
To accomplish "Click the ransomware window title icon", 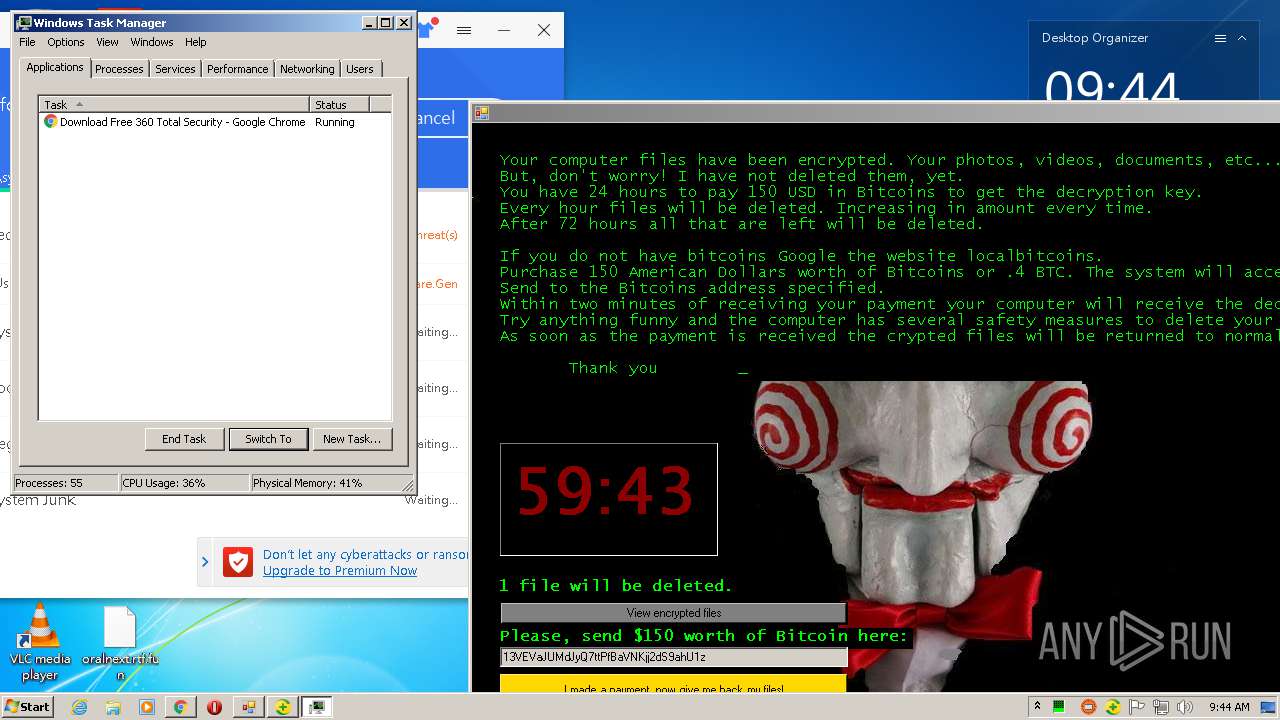I will pos(481,113).
